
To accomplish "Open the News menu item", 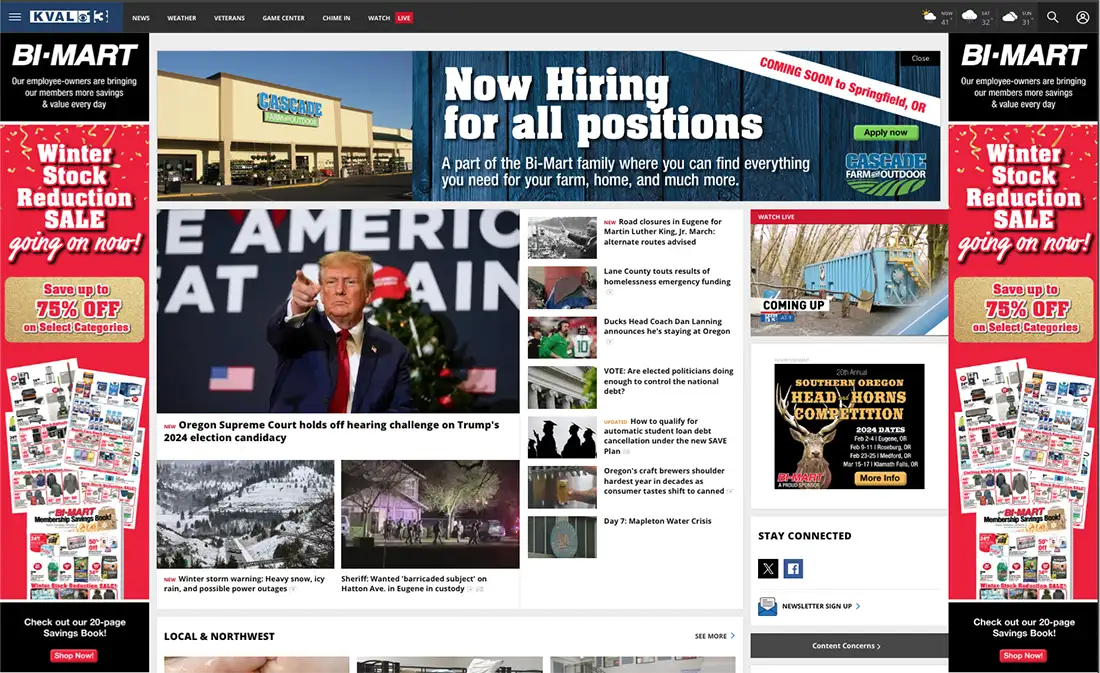I will point(141,18).
